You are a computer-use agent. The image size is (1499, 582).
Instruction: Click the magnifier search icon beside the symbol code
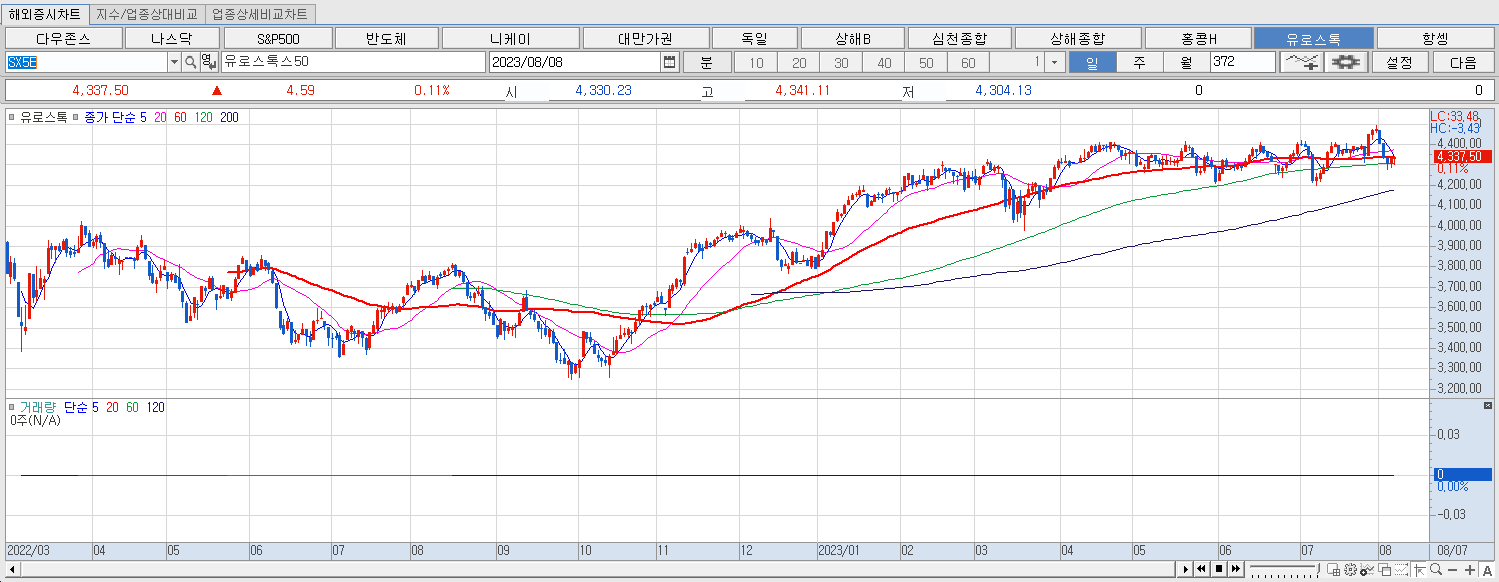190,62
